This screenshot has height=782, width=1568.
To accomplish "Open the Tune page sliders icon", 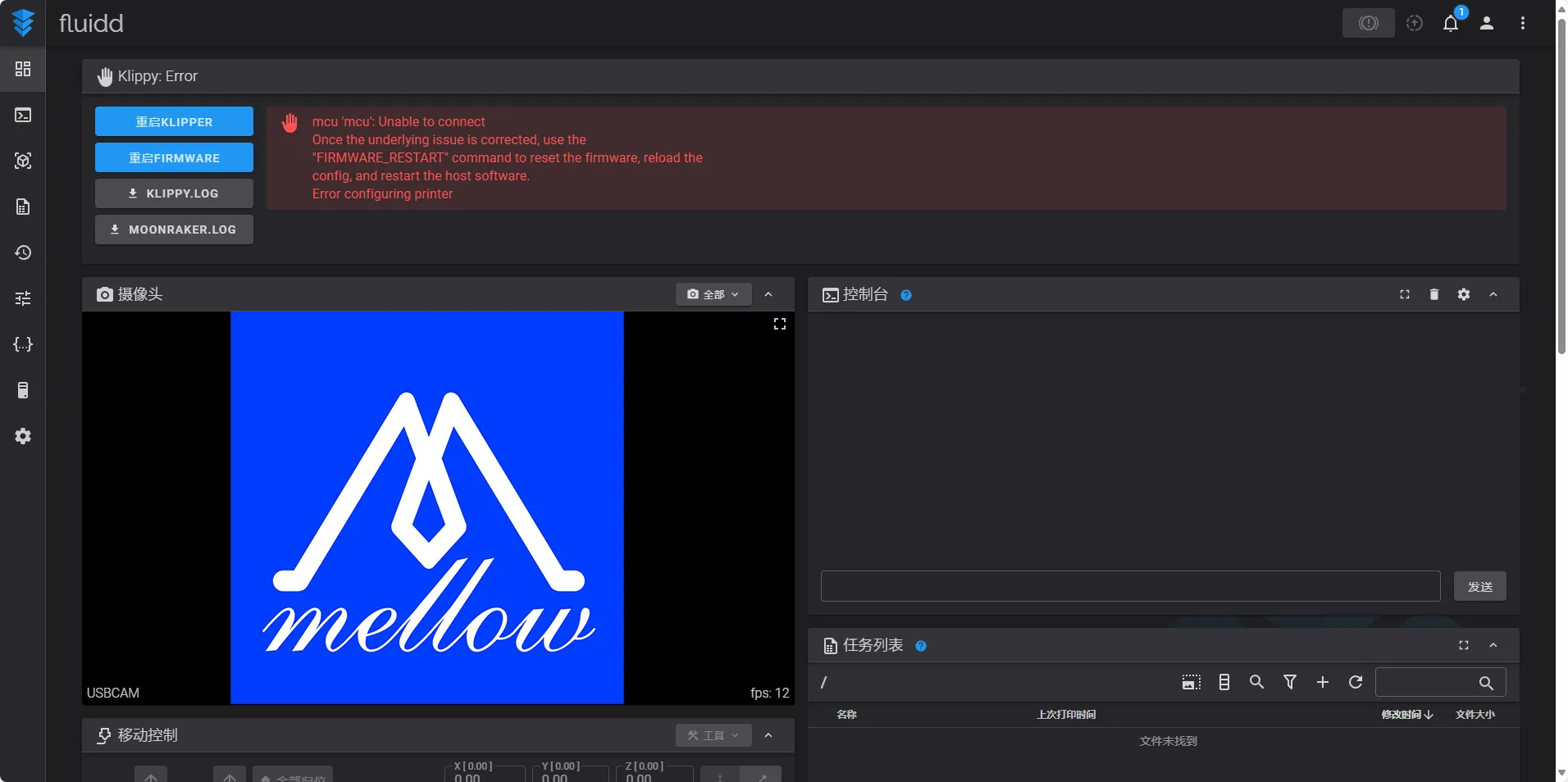I will point(23,298).
